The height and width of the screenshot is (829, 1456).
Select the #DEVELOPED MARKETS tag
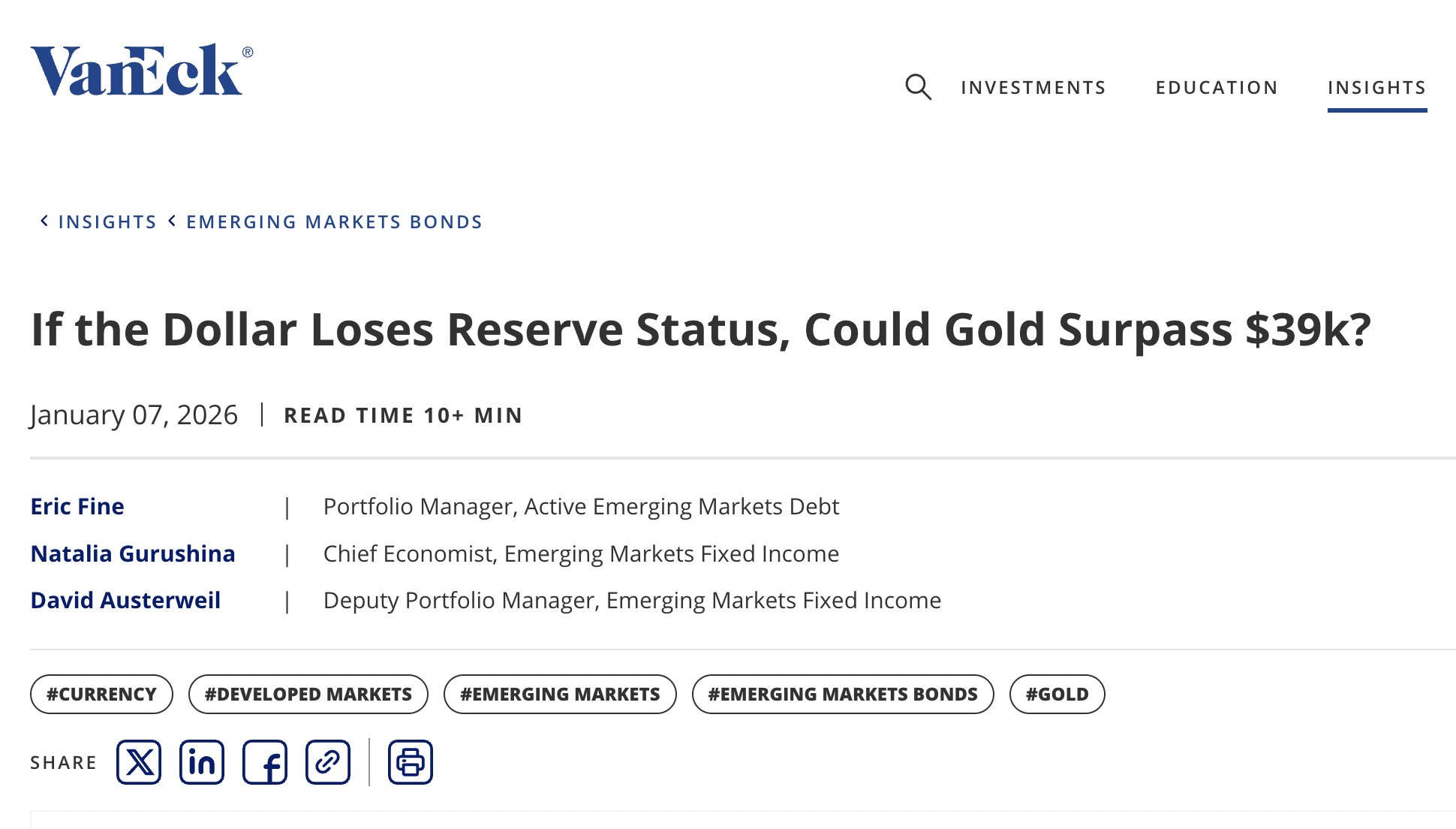click(x=308, y=695)
